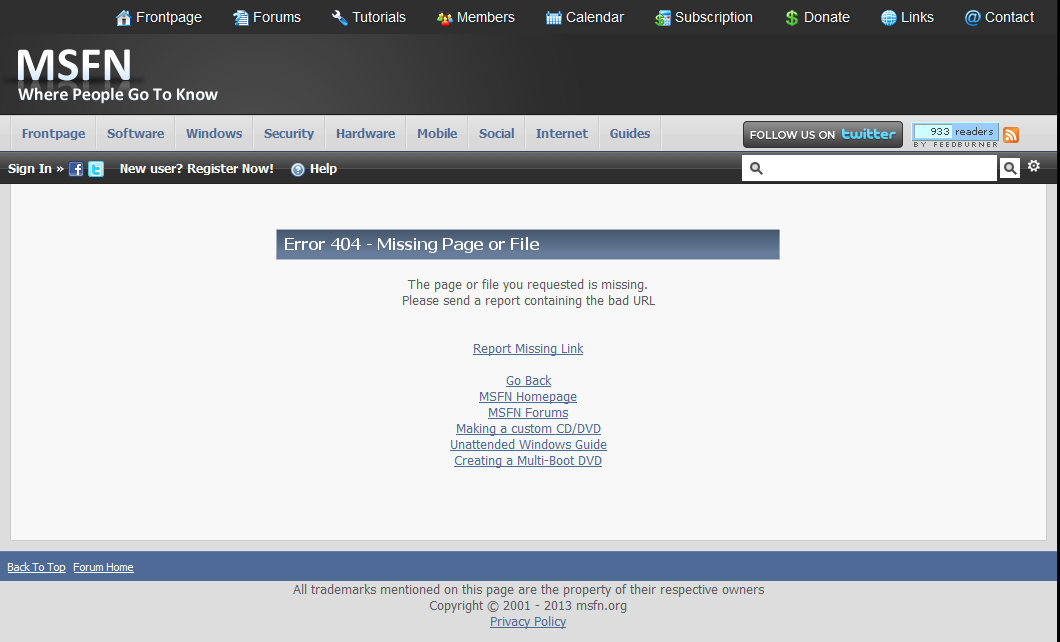Open the MSFN Forums link
This screenshot has width=1060, height=642.
click(528, 412)
